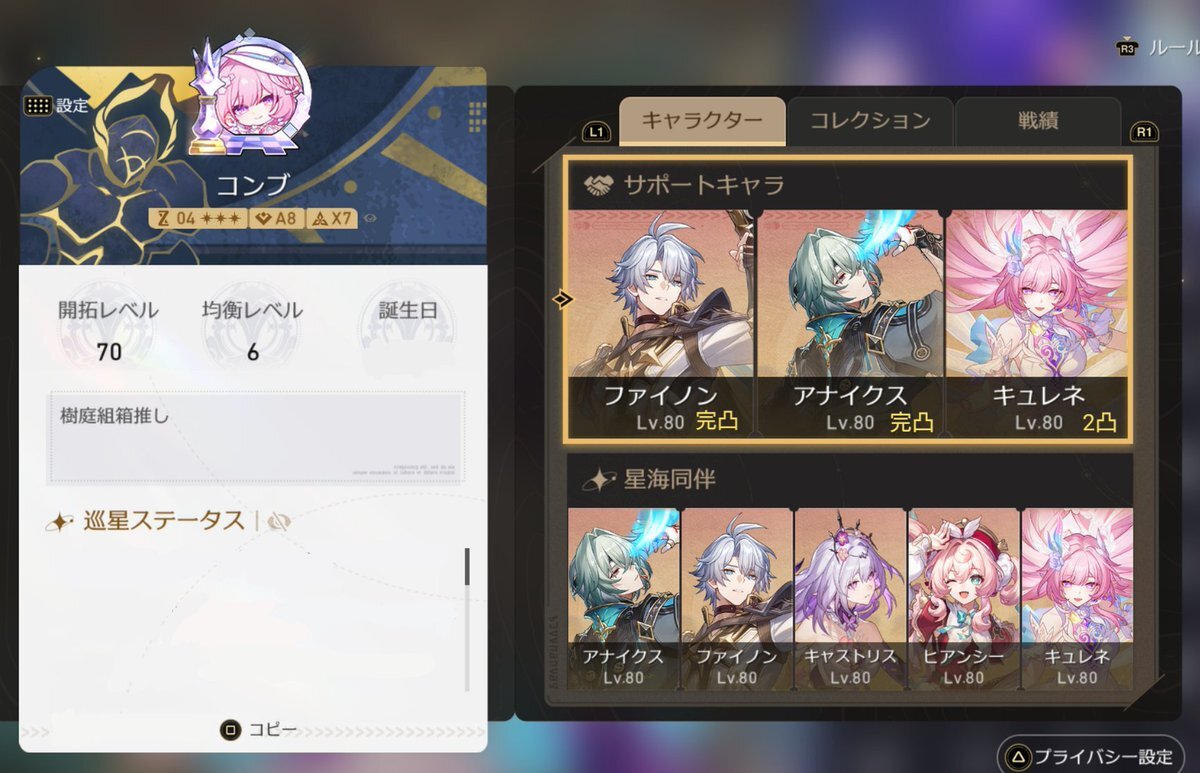This screenshot has height=773, width=1200.
Task: Toggle the eye icon beside badge row
Action: click(x=370, y=217)
